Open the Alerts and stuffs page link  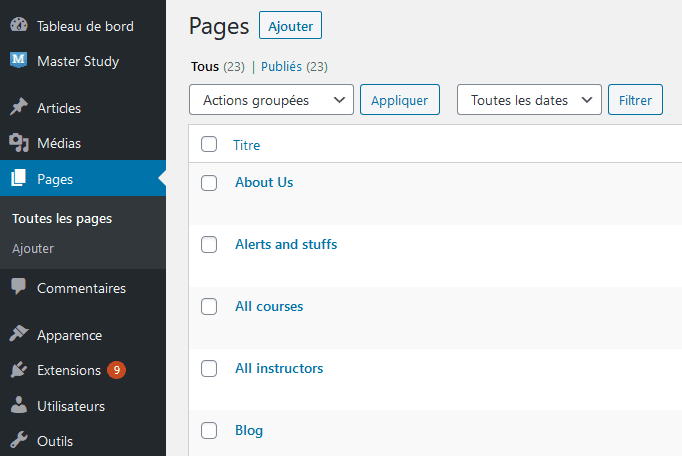[286, 245]
